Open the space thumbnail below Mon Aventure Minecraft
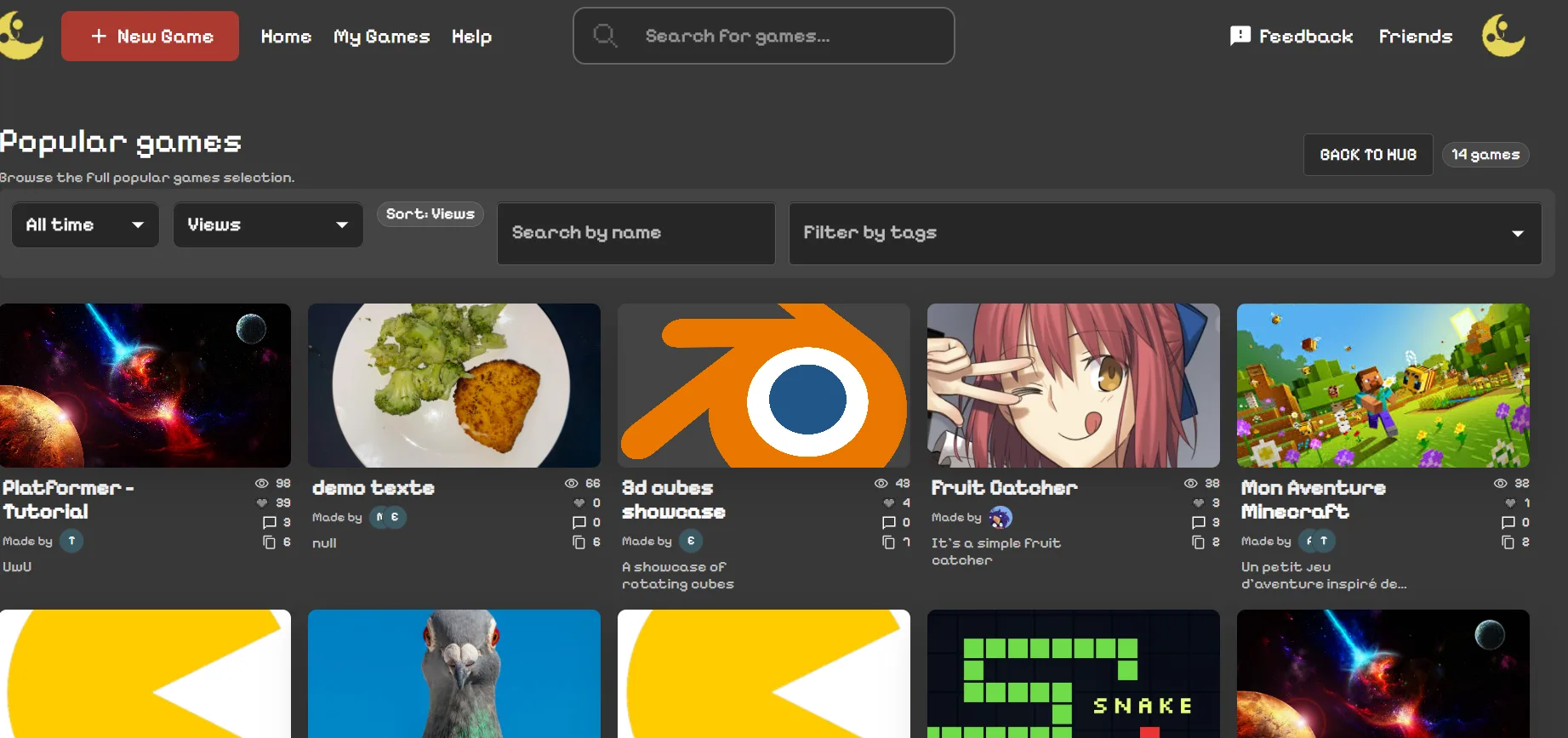The image size is (1568, 738). [1383, 673]
